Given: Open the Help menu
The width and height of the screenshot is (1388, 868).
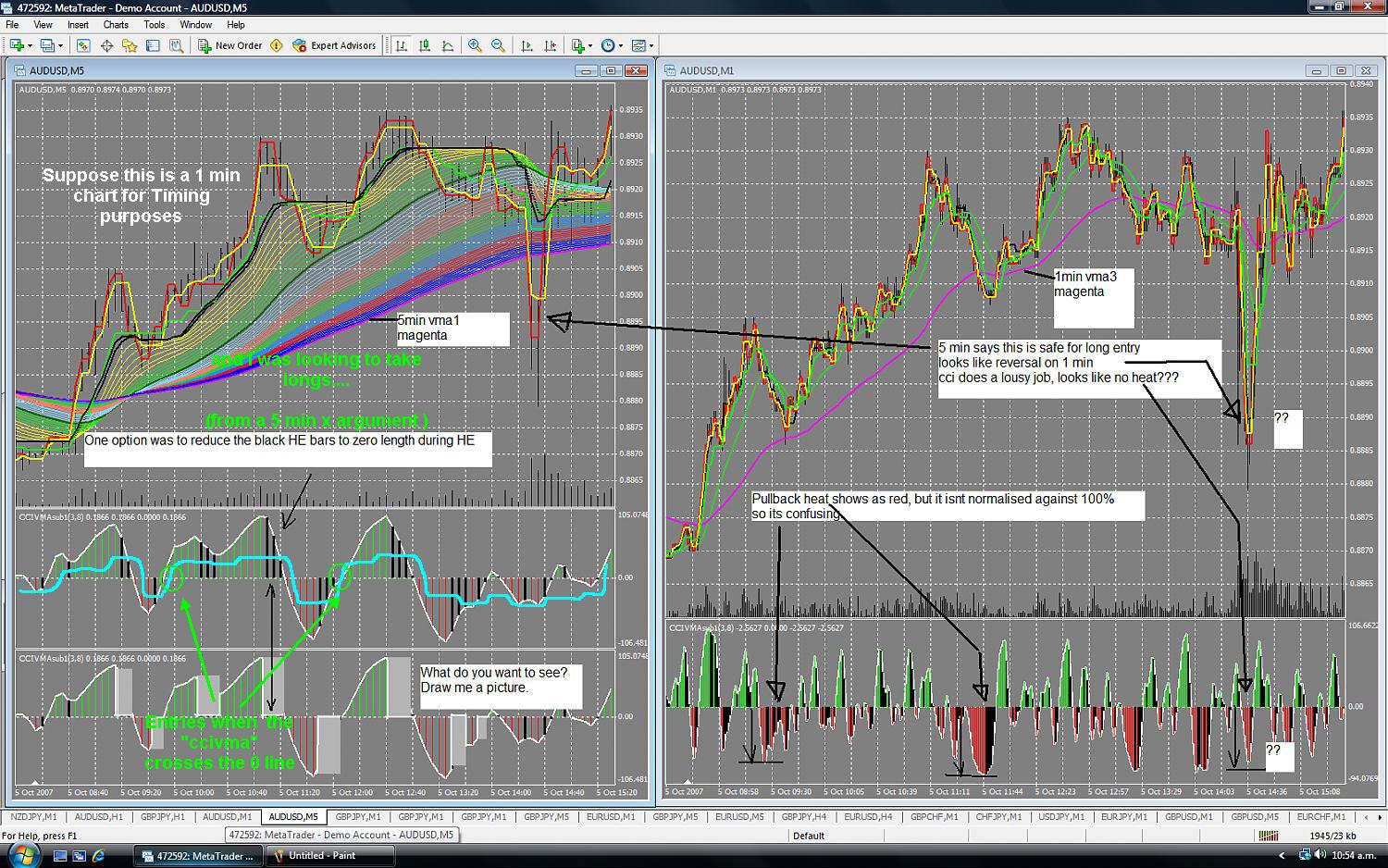Looking at the screenshot, I should [x=236, y=25].
